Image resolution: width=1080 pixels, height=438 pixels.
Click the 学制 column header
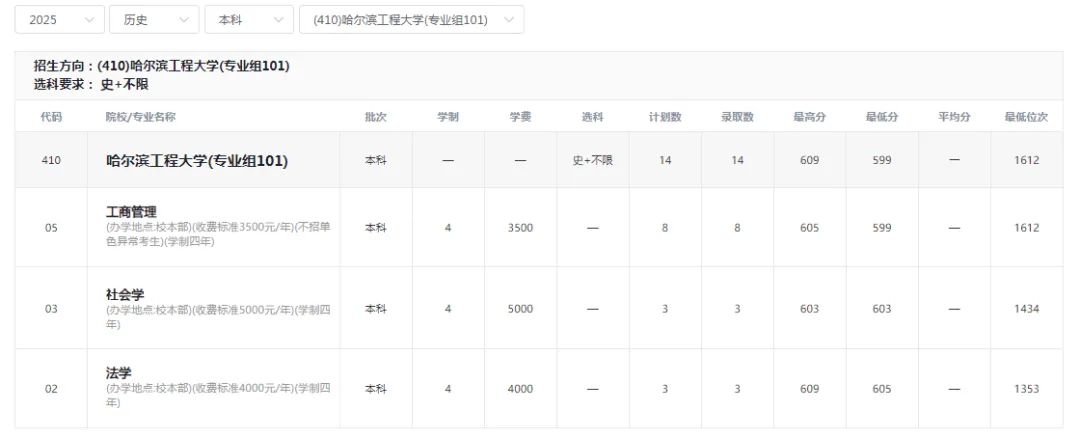tap(448, 117)
